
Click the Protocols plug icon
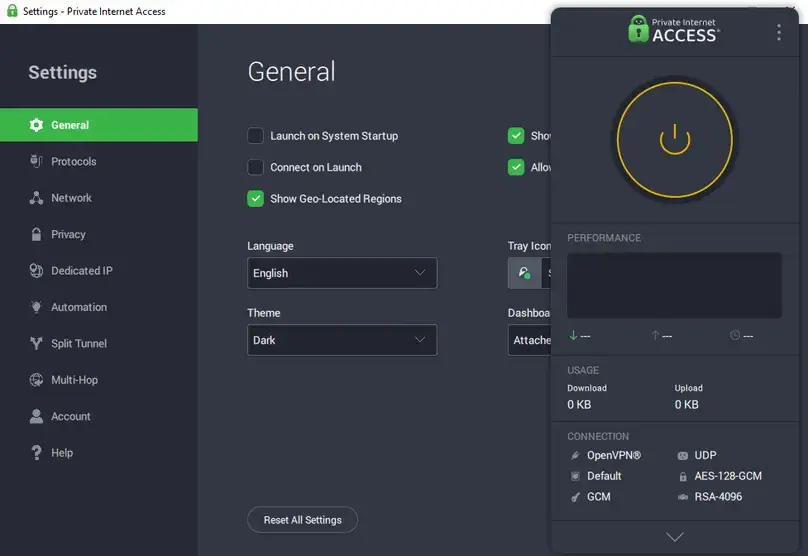click(x=36, y=161)
